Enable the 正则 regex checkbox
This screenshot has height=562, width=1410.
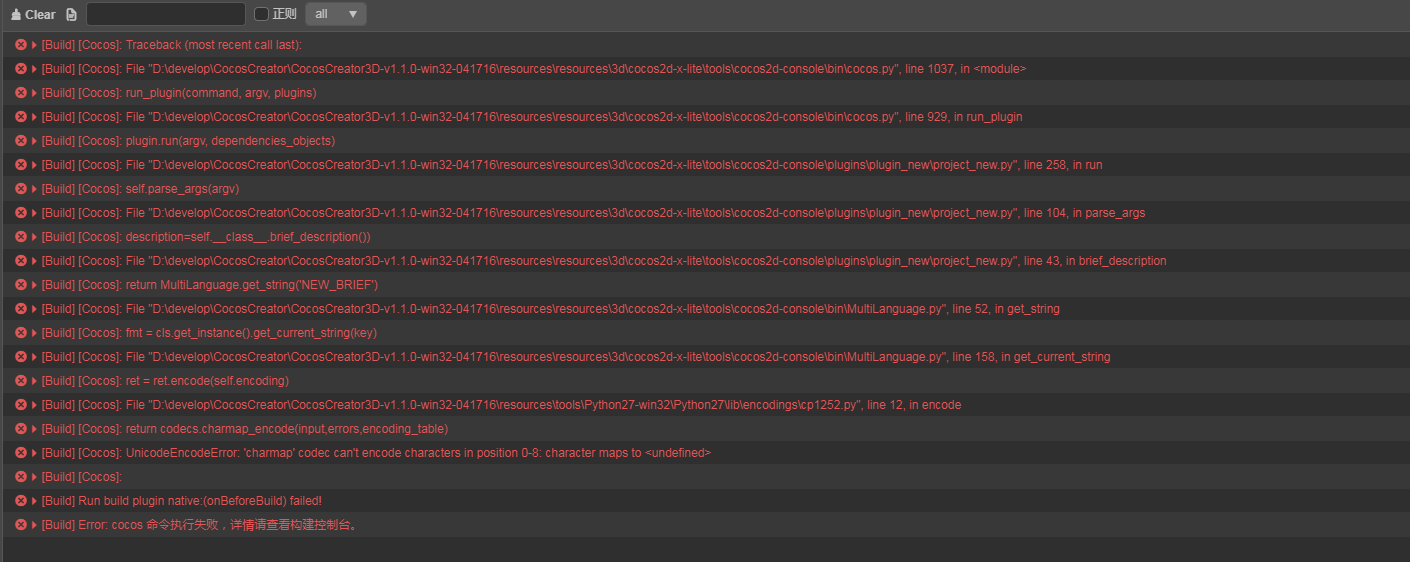point(262,14)
